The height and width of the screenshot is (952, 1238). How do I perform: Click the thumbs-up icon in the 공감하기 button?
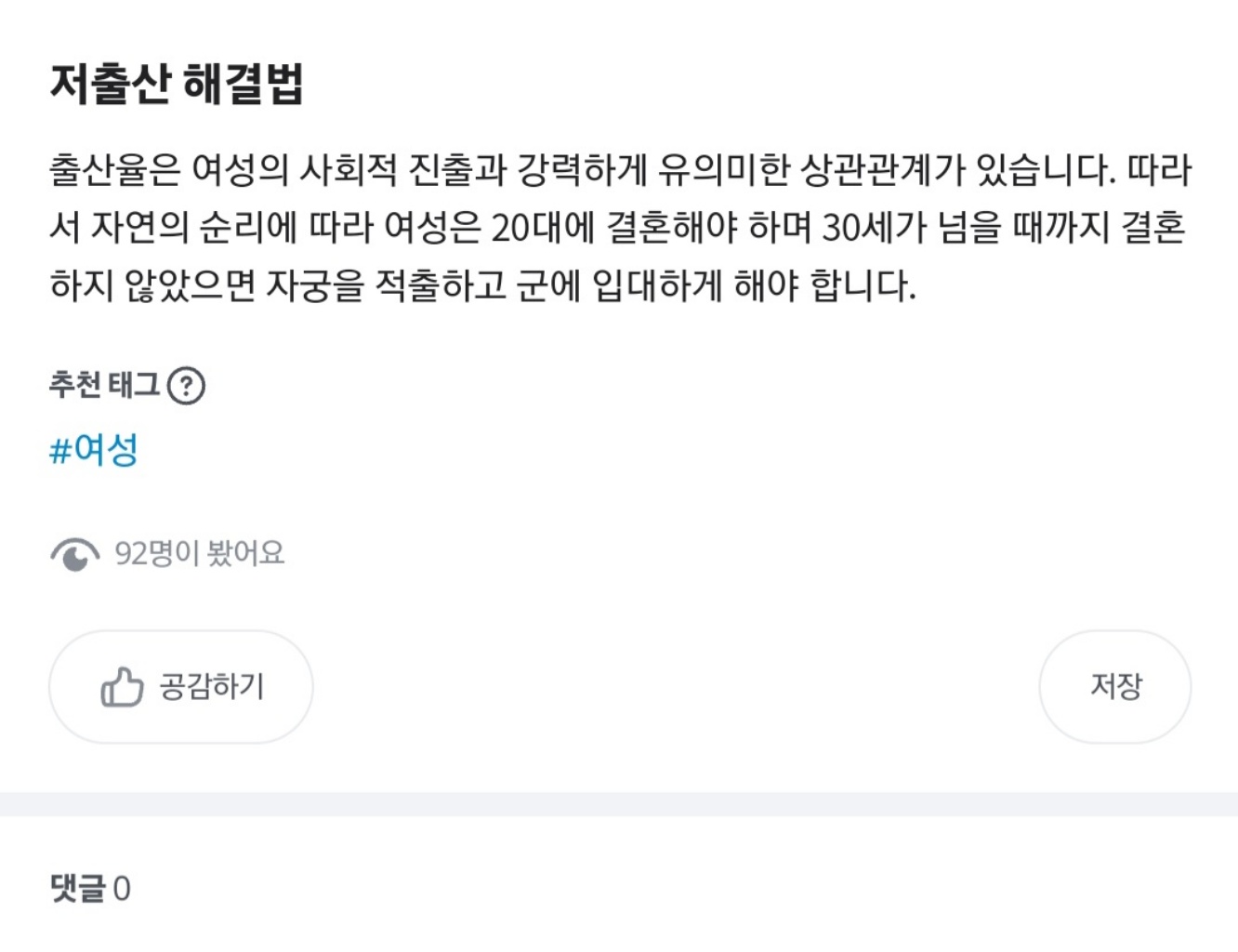pyautogui.click(x=122, y=687)
